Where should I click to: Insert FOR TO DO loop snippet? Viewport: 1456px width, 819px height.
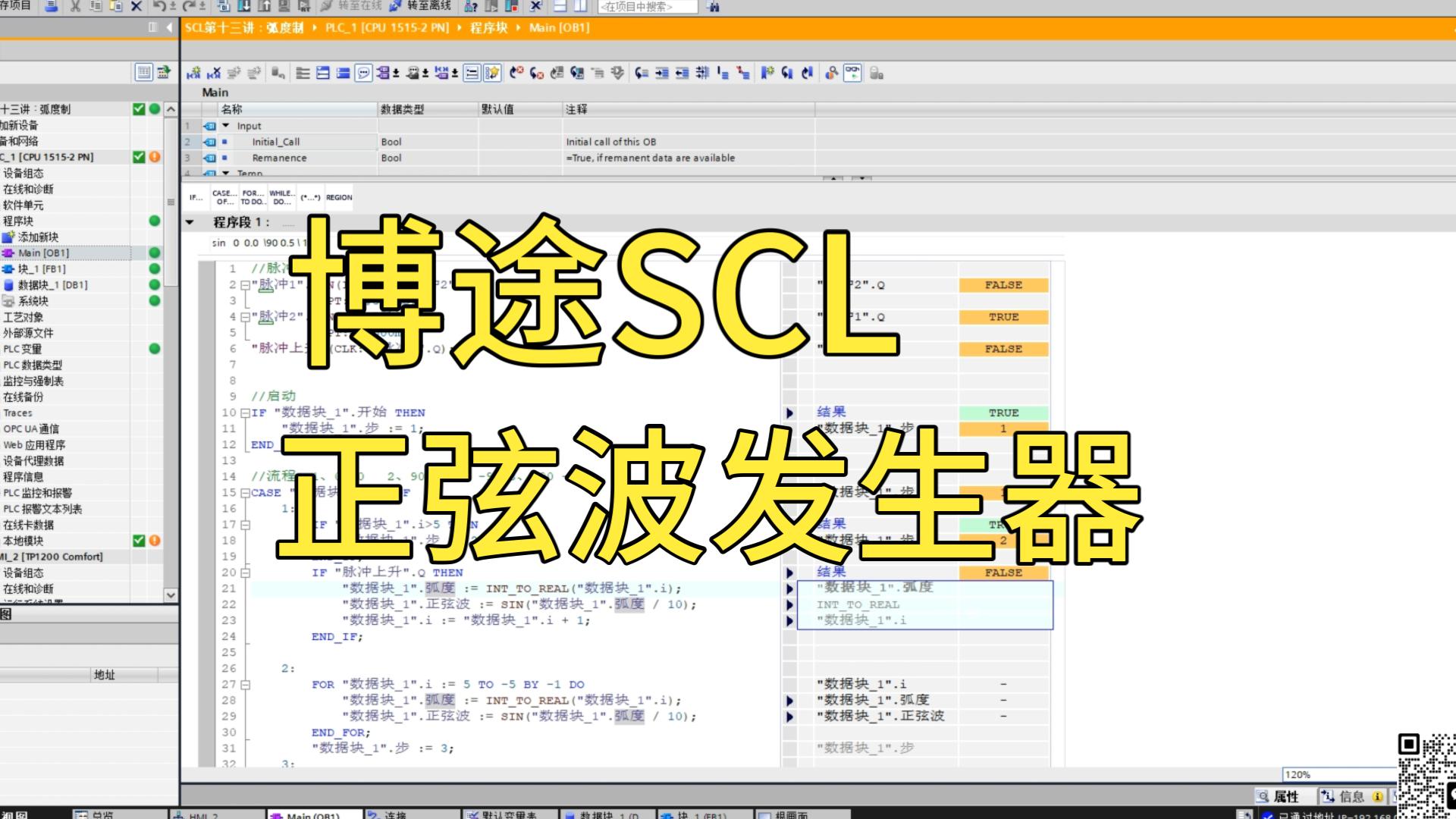tap(253, 197)
